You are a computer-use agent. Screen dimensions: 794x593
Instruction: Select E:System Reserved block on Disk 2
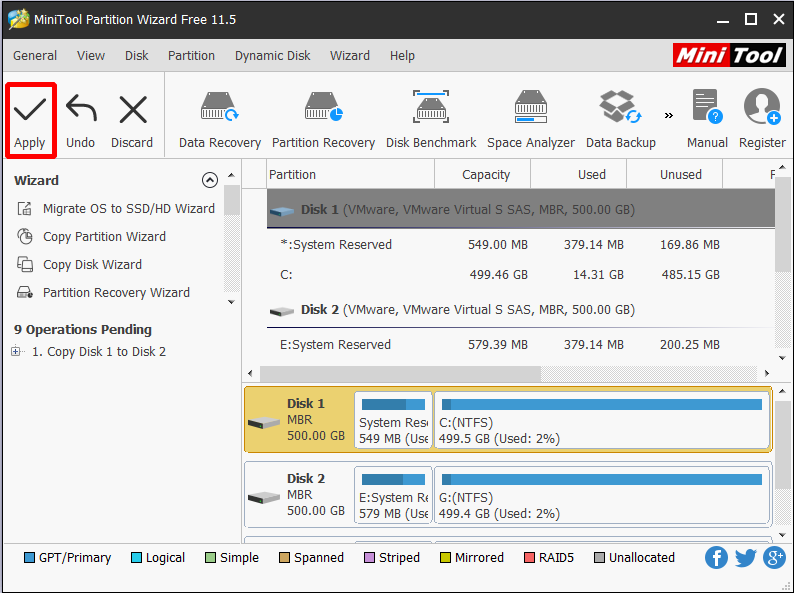(393, 495)
